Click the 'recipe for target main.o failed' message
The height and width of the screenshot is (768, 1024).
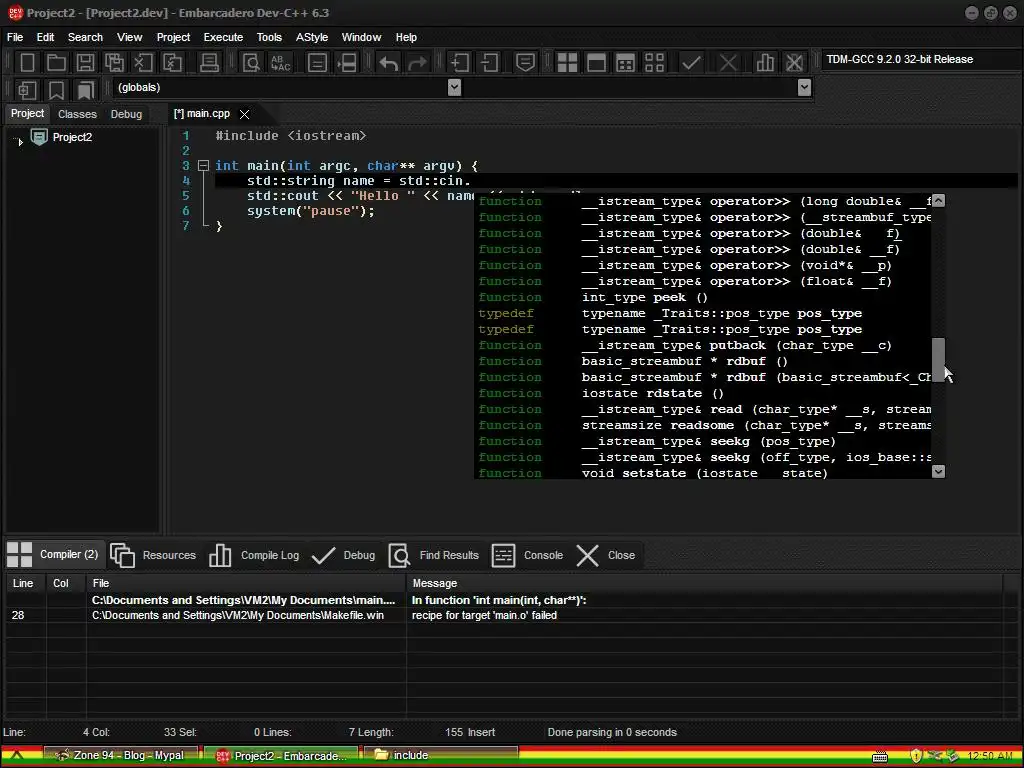click(484, 615)
